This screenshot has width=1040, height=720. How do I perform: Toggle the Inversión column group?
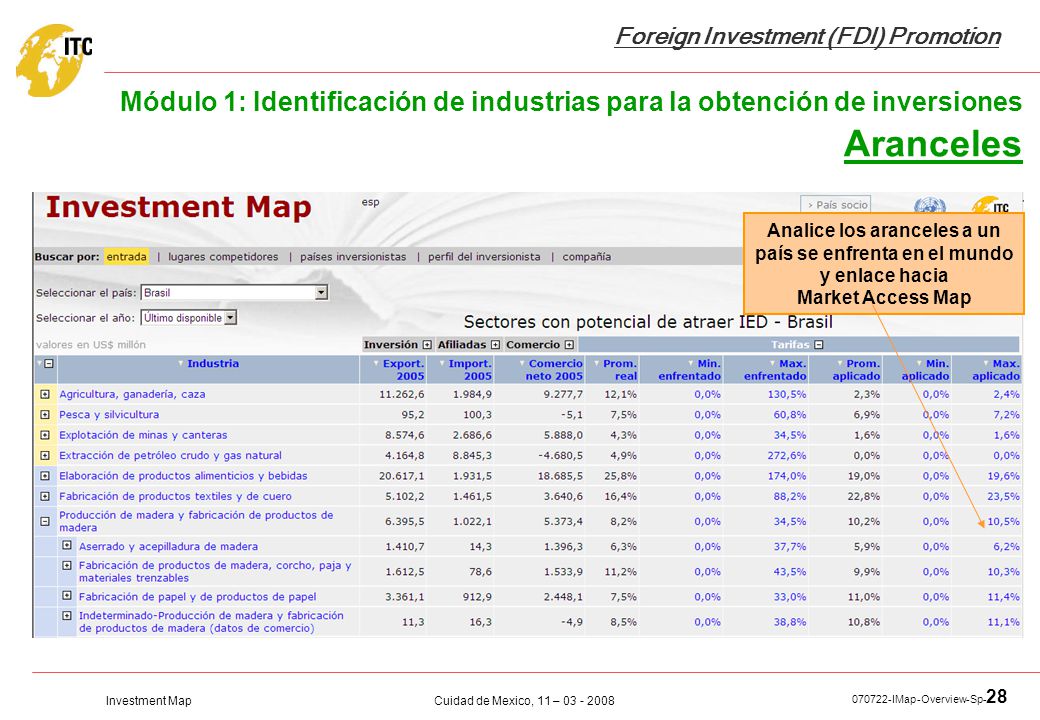[x=427, y=345]
